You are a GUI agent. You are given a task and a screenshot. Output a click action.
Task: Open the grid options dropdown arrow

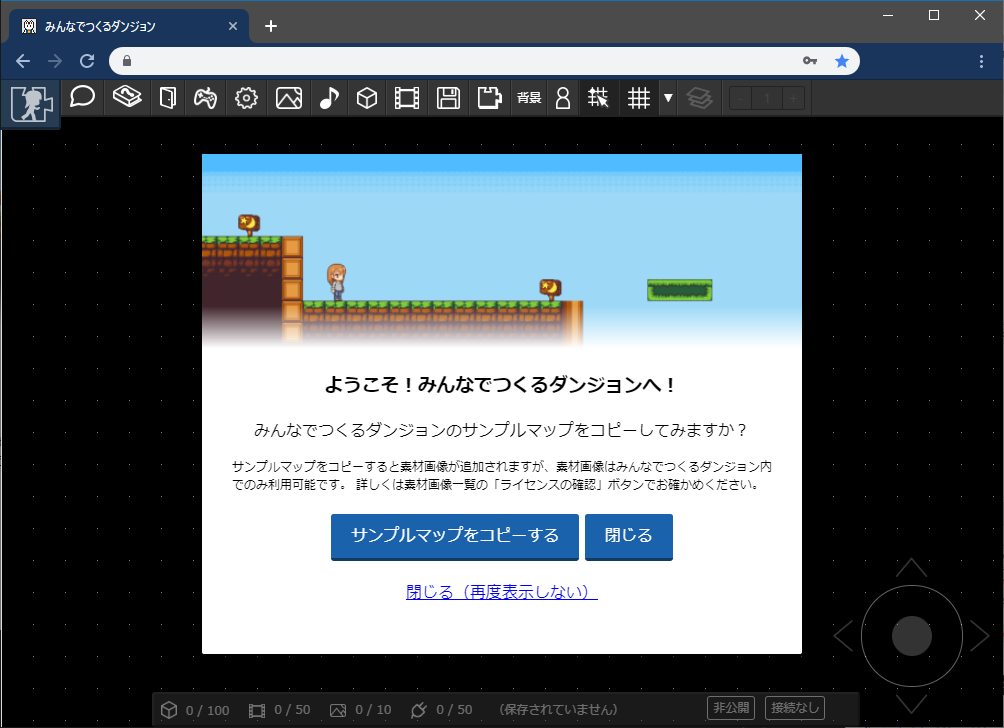tap(667, 97)
